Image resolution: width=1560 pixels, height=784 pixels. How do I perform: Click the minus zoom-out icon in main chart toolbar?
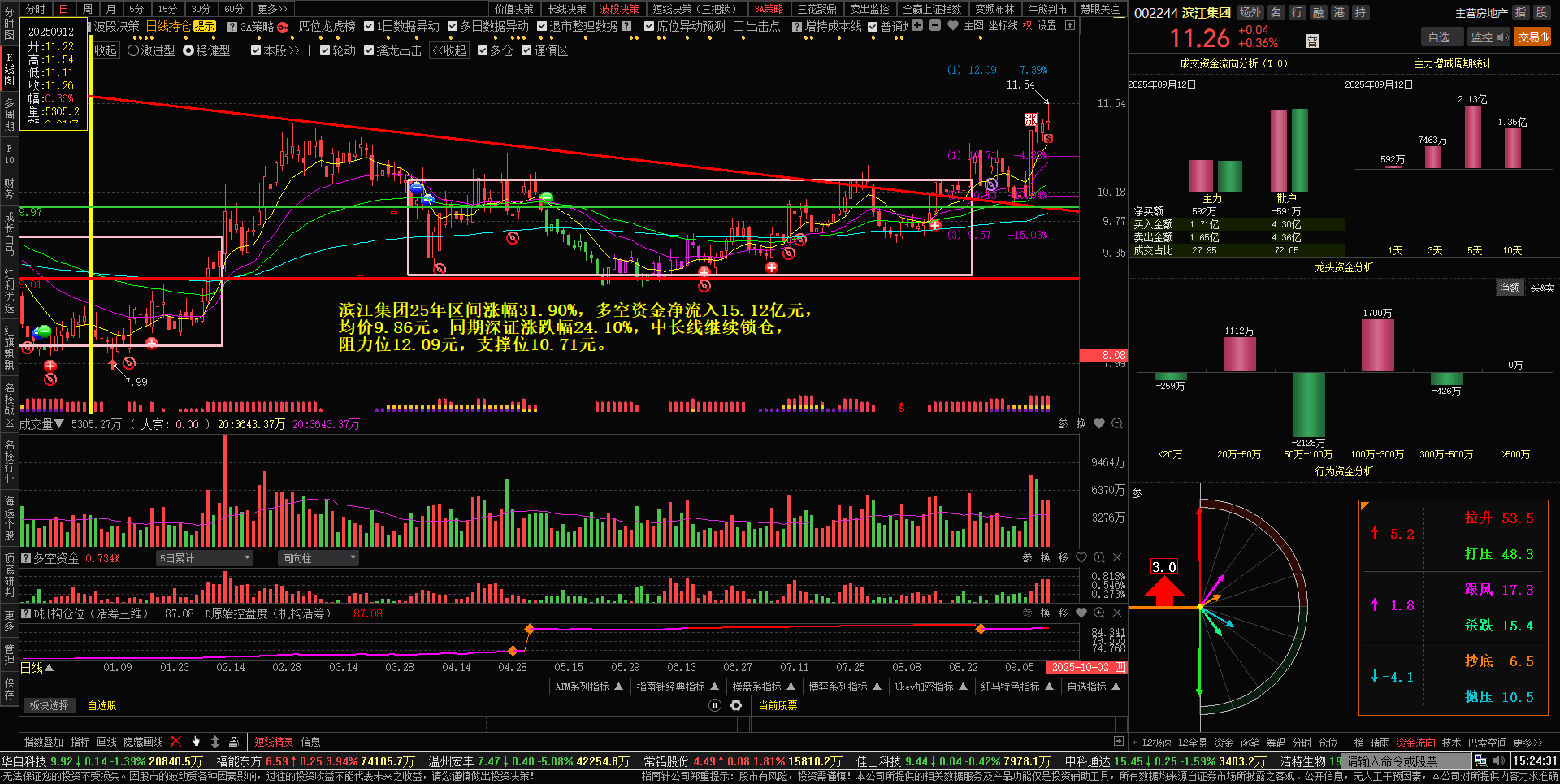pos(935,26)
